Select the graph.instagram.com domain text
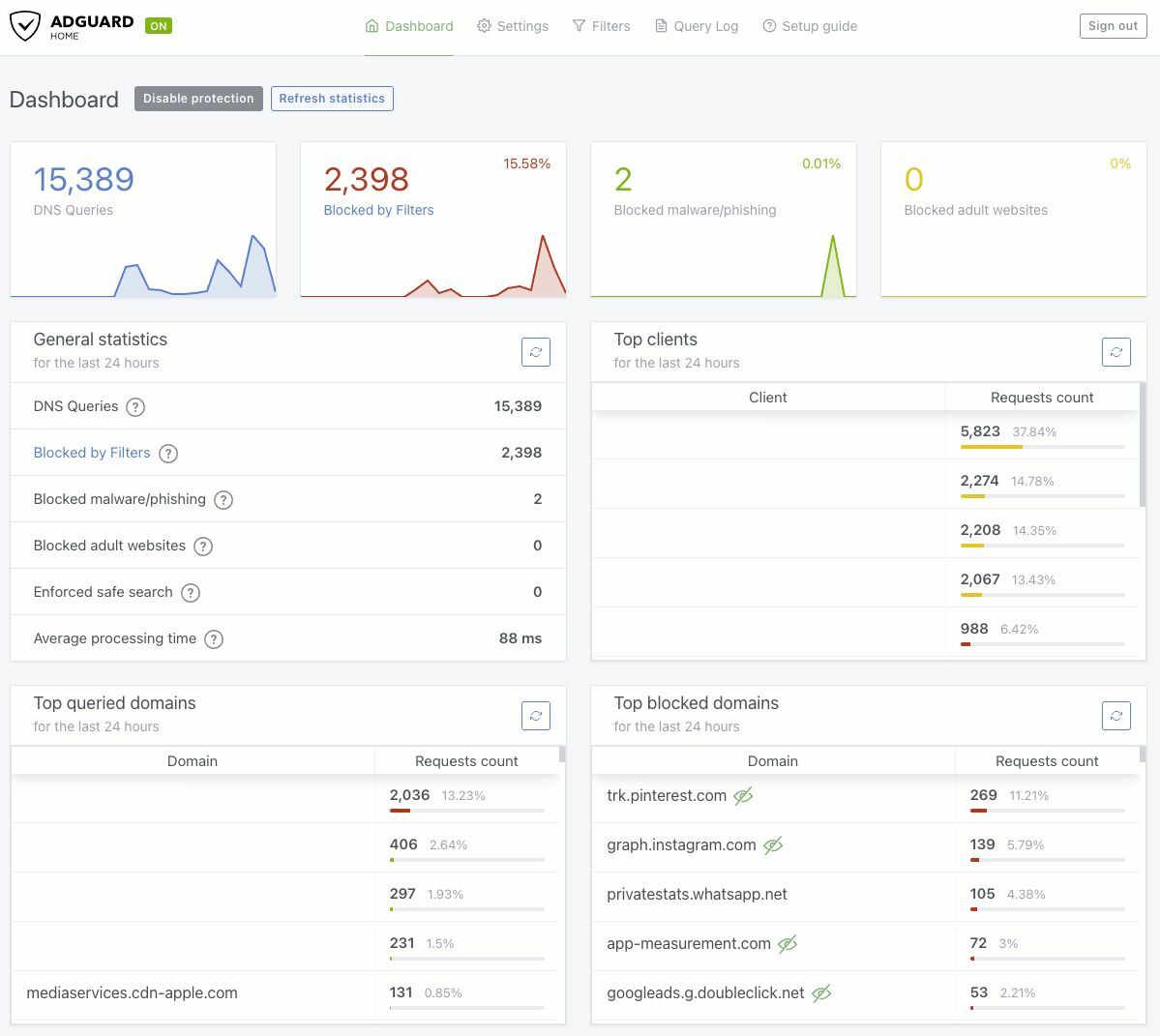Viewport: 1160px width, 1036px height. [681, 845]
